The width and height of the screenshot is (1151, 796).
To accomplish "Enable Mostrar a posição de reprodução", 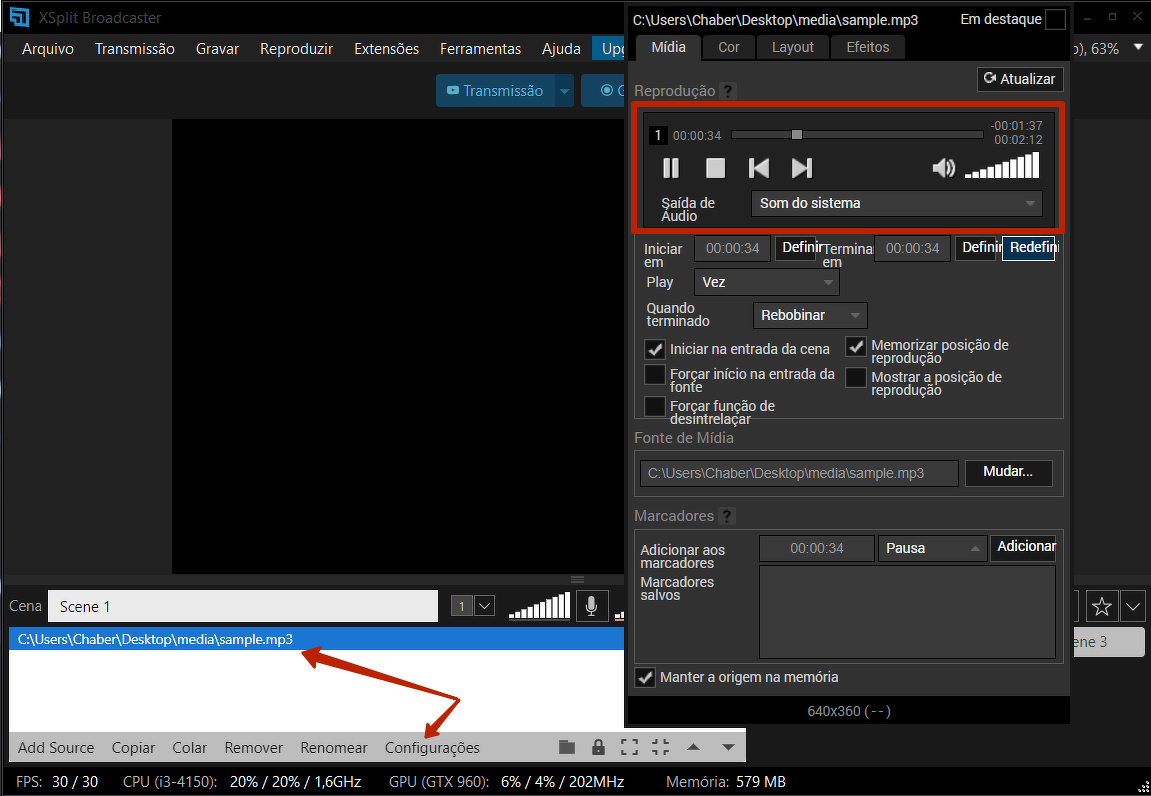I will [856, 378].
